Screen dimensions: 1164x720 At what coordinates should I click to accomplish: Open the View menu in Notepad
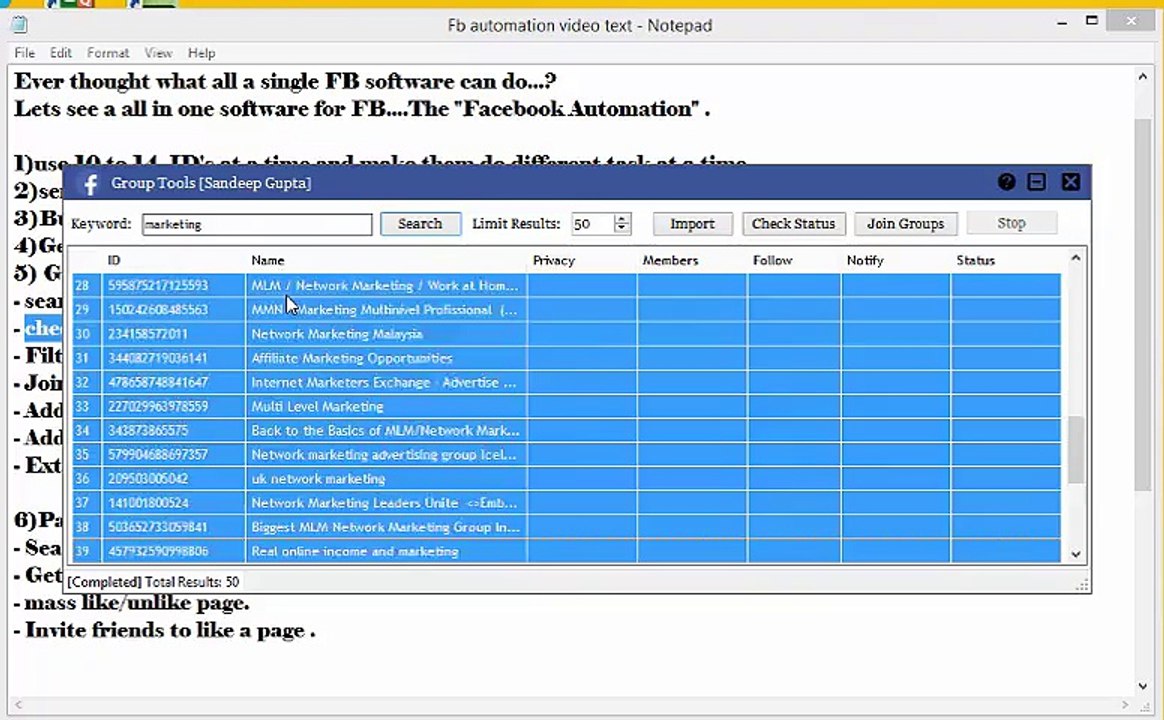click(158, 53)
